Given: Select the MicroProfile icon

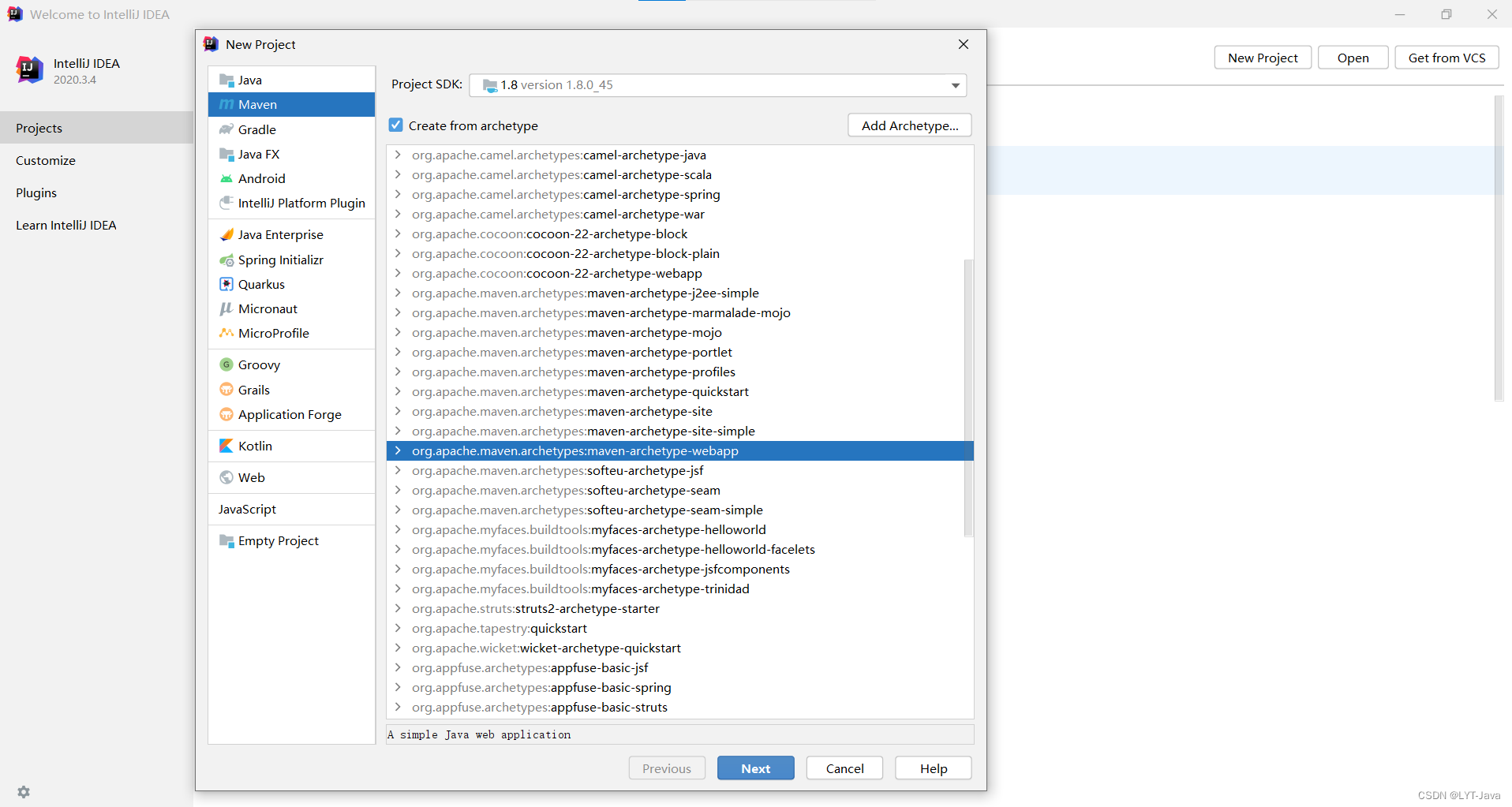Looking at the screenshot, I should pos(226,334).
